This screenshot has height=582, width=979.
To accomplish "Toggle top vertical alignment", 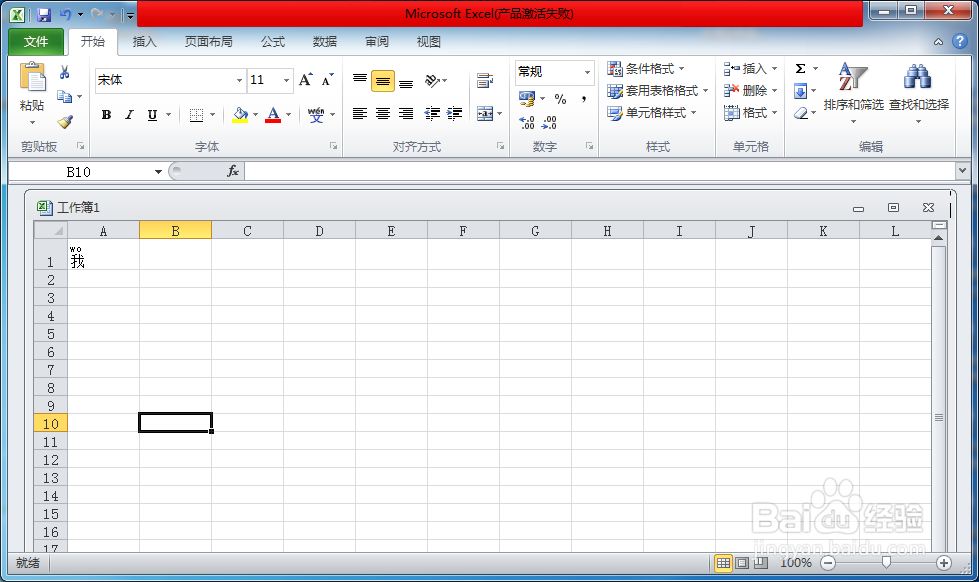I will (x=360, y=80).
